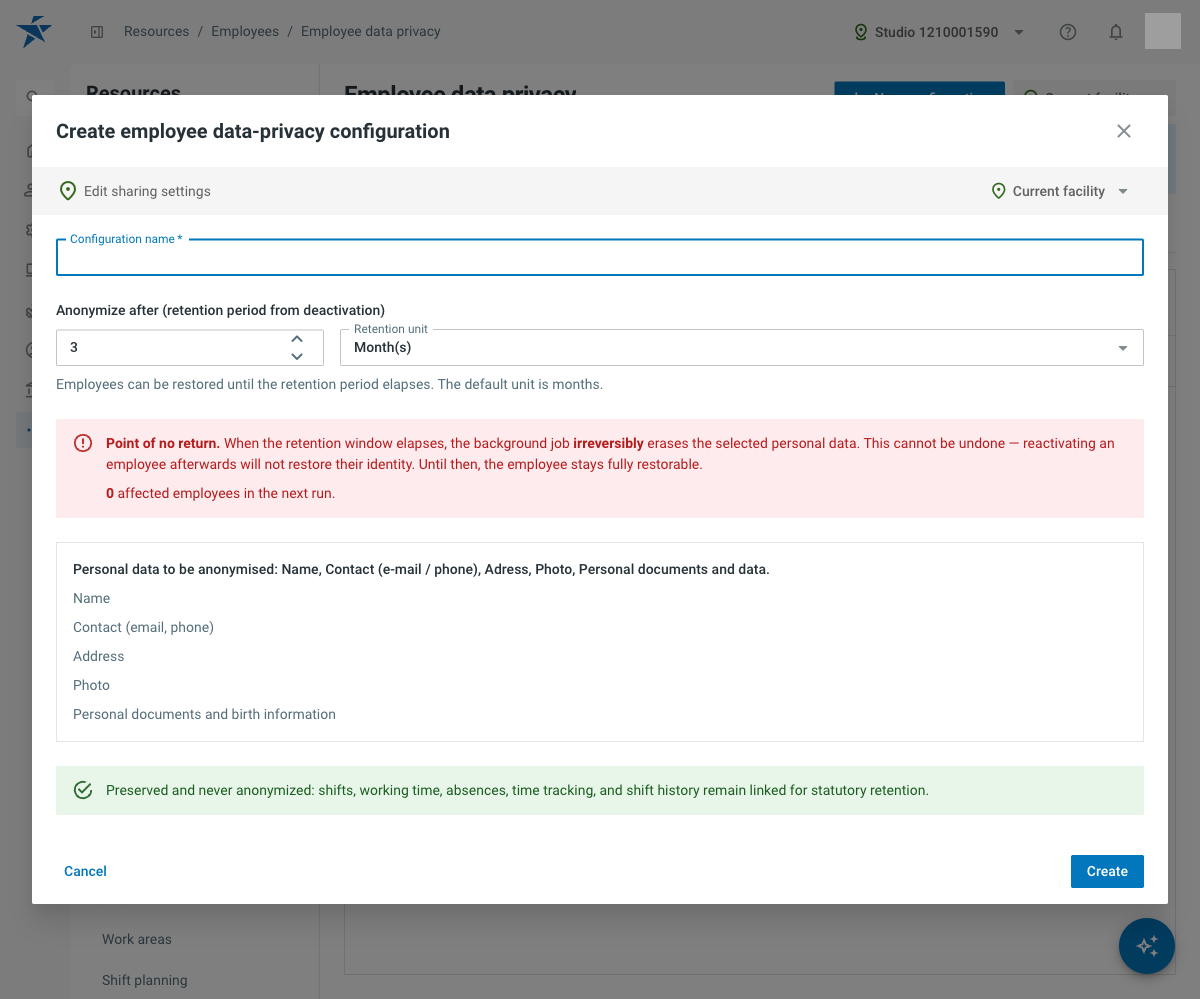Click the 'Name' personal data row

click(x=91, y=598)
